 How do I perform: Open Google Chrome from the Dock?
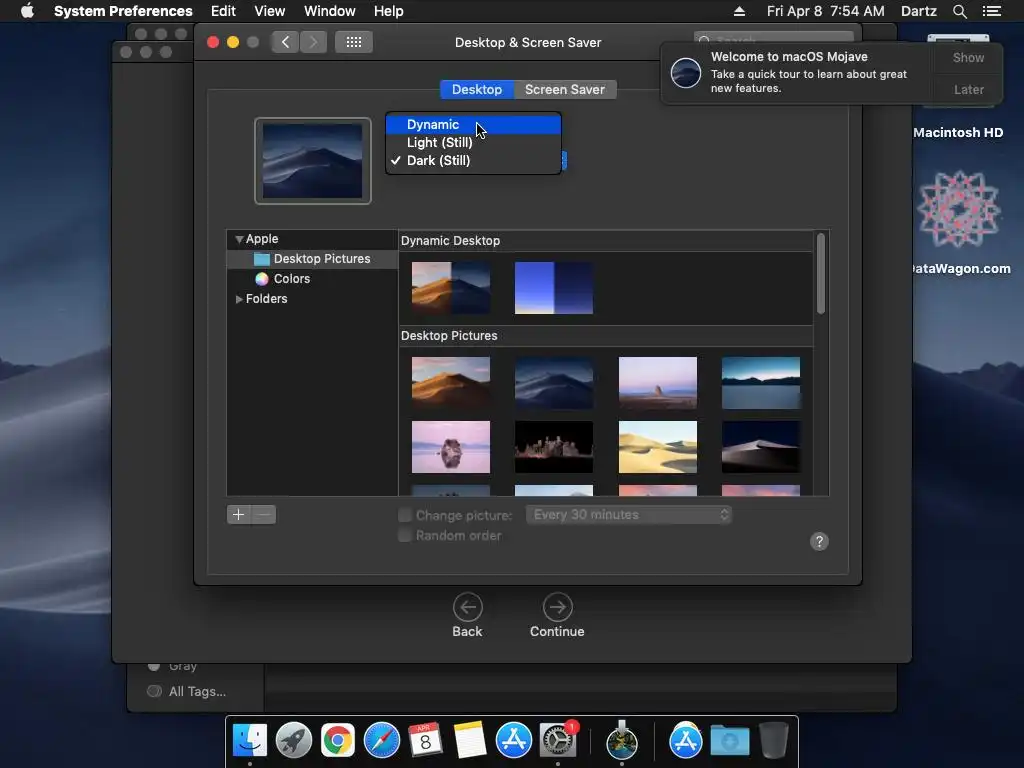point(338,740)
